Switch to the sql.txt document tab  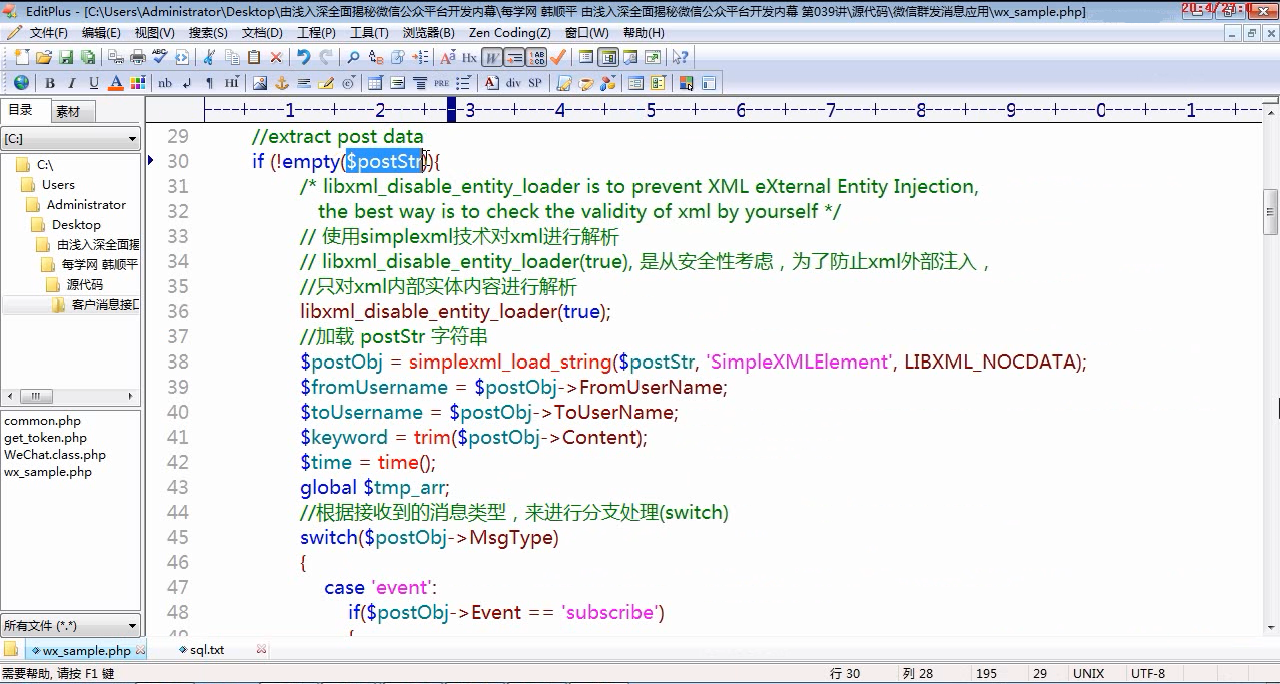pos(207,650)
